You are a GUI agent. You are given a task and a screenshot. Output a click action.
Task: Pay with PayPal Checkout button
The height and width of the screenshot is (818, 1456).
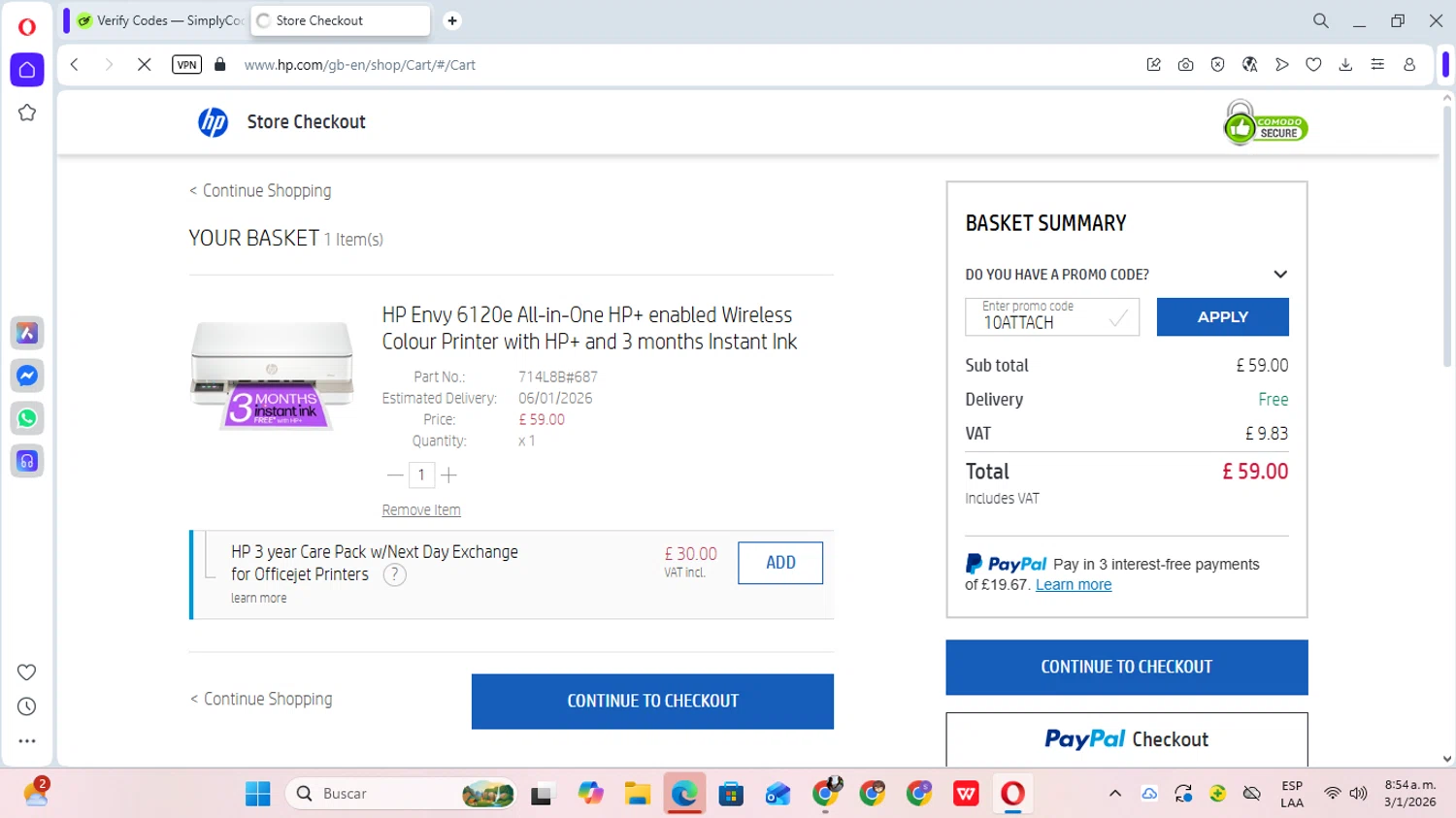[x=1127, y=739]
